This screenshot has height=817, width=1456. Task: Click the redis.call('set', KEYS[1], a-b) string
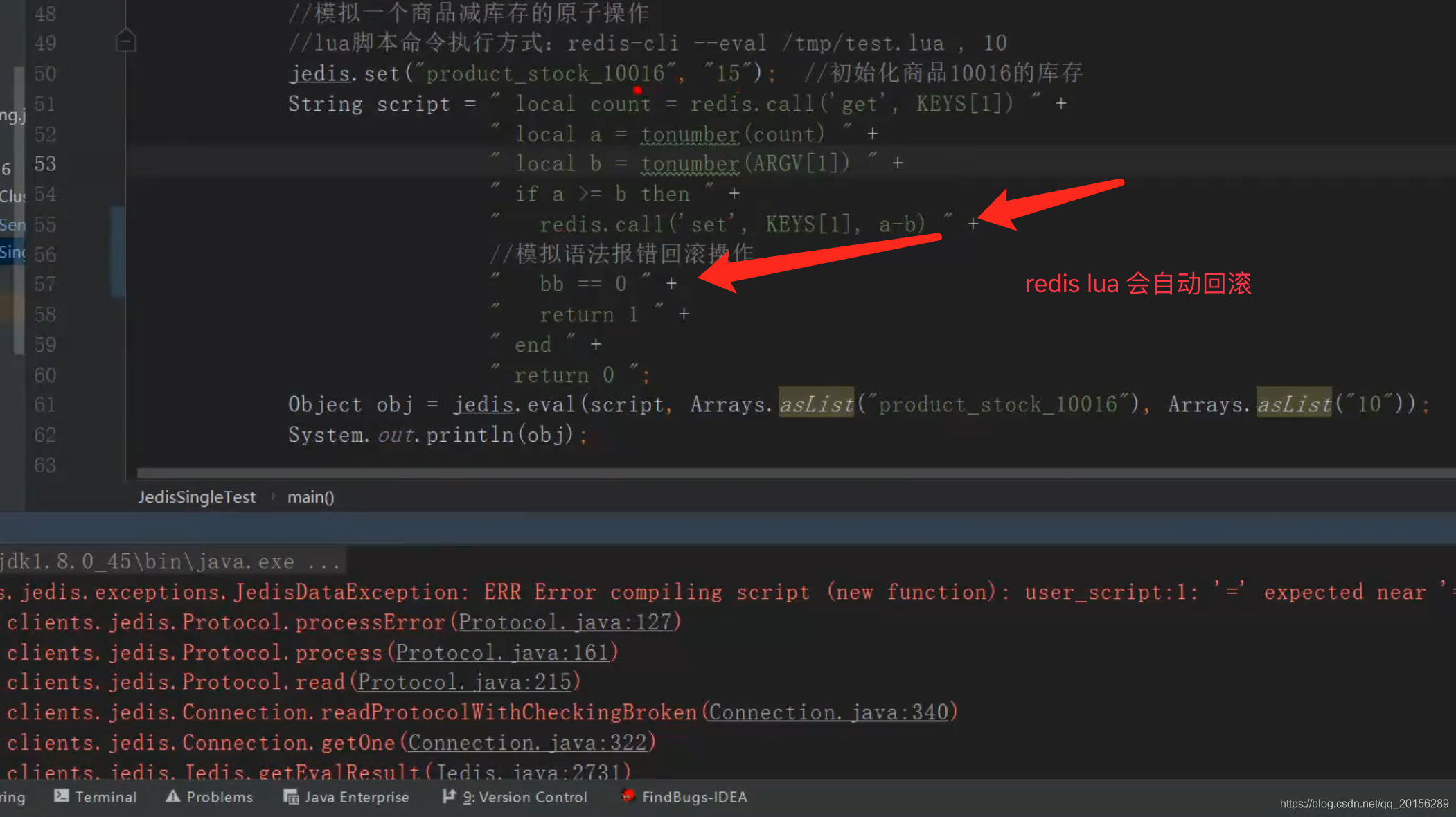coord(722,224)
